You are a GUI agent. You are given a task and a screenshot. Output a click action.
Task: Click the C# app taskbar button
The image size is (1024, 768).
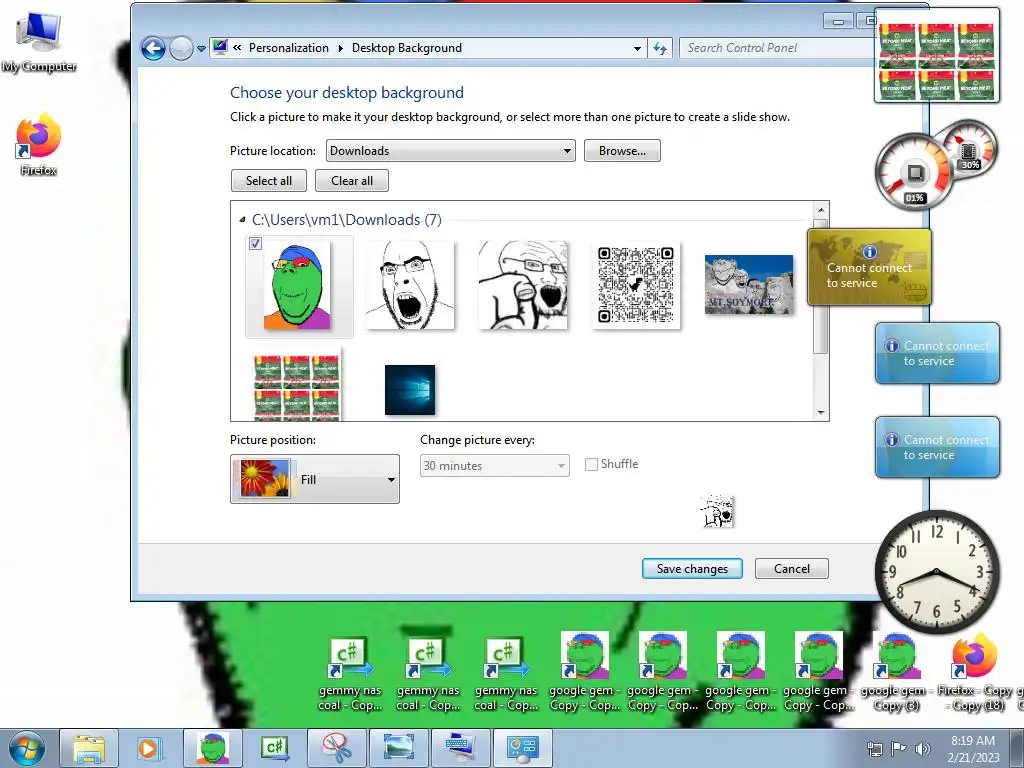[x=275, y=748]
